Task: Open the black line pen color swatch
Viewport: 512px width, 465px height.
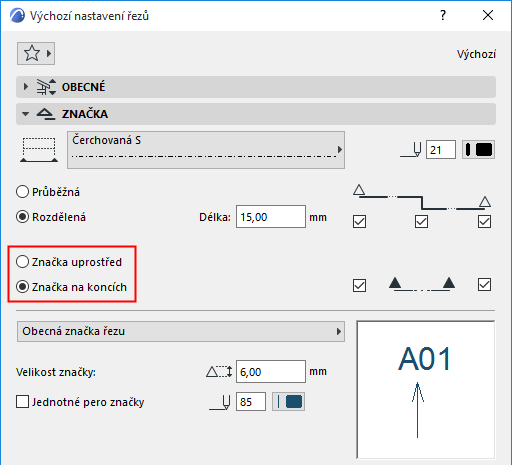Action: click(478, 150)
